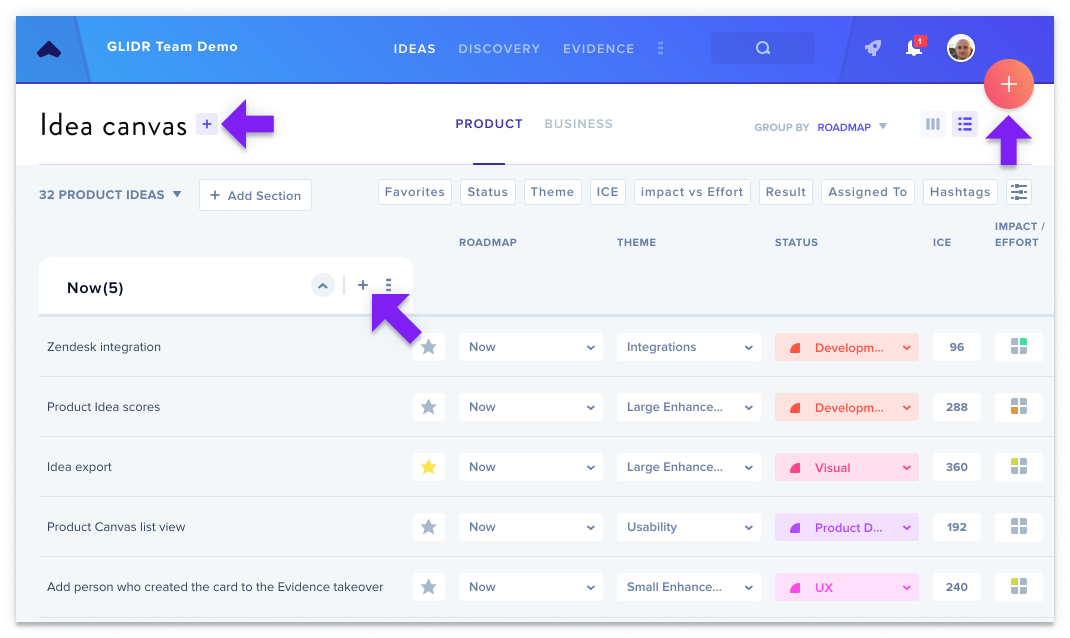Open column settings sliders icon
1070x638 pixels.
[1019, 192]
